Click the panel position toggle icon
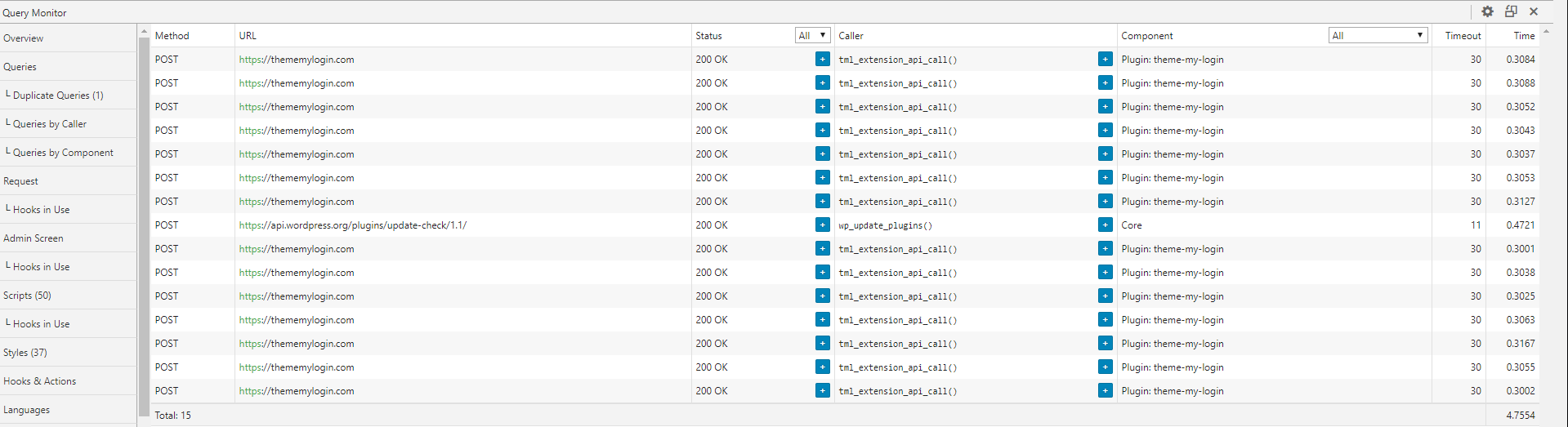Screen dimensions: 1568x427 pos(1511,11)
